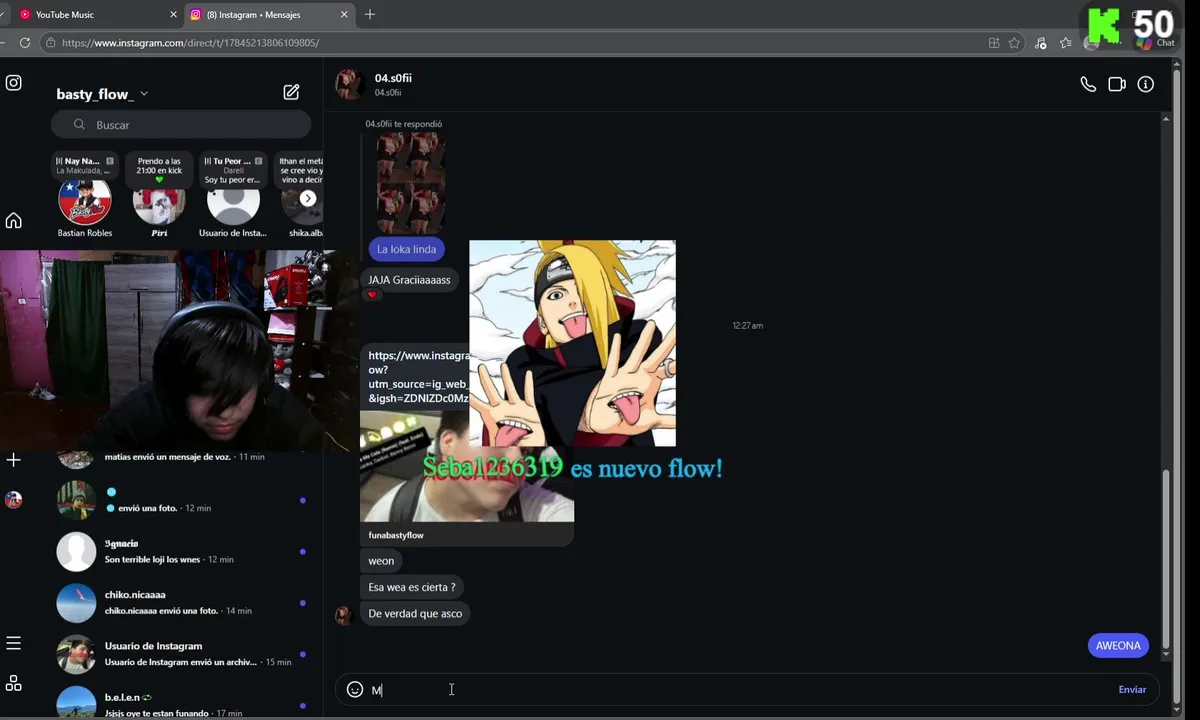This screenshot has height=720, width=1200.
Task: Start an audio call with 04.s0fii
Action: [1088, 85]
